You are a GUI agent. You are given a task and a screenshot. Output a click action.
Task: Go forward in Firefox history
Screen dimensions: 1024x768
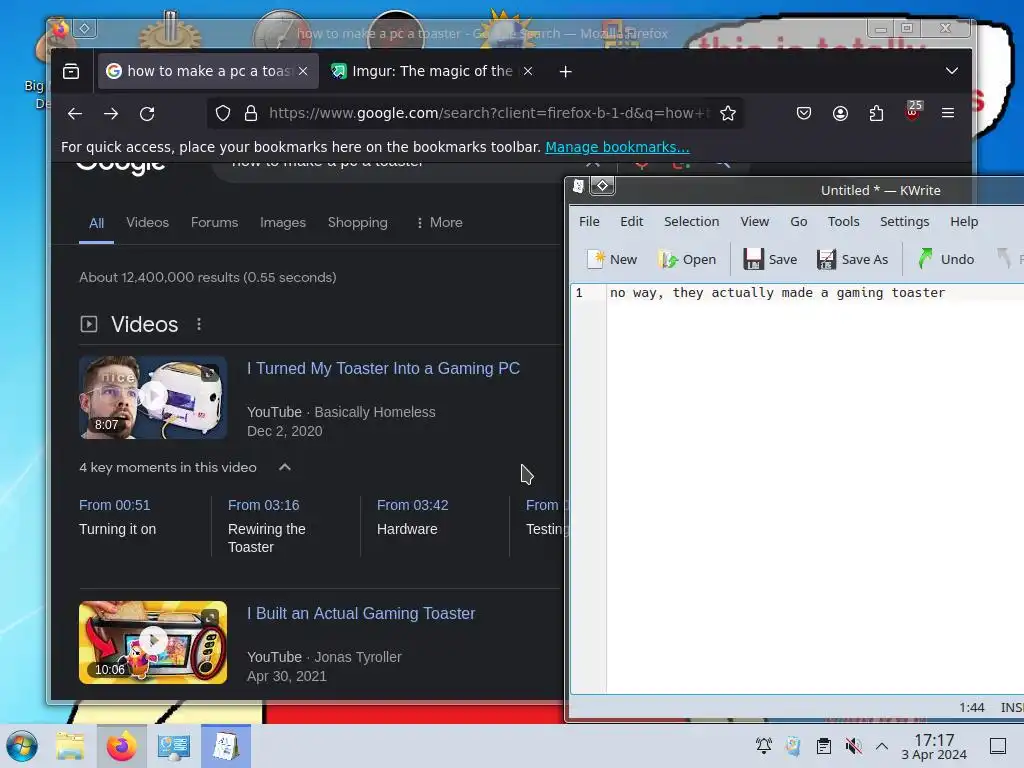111,114
